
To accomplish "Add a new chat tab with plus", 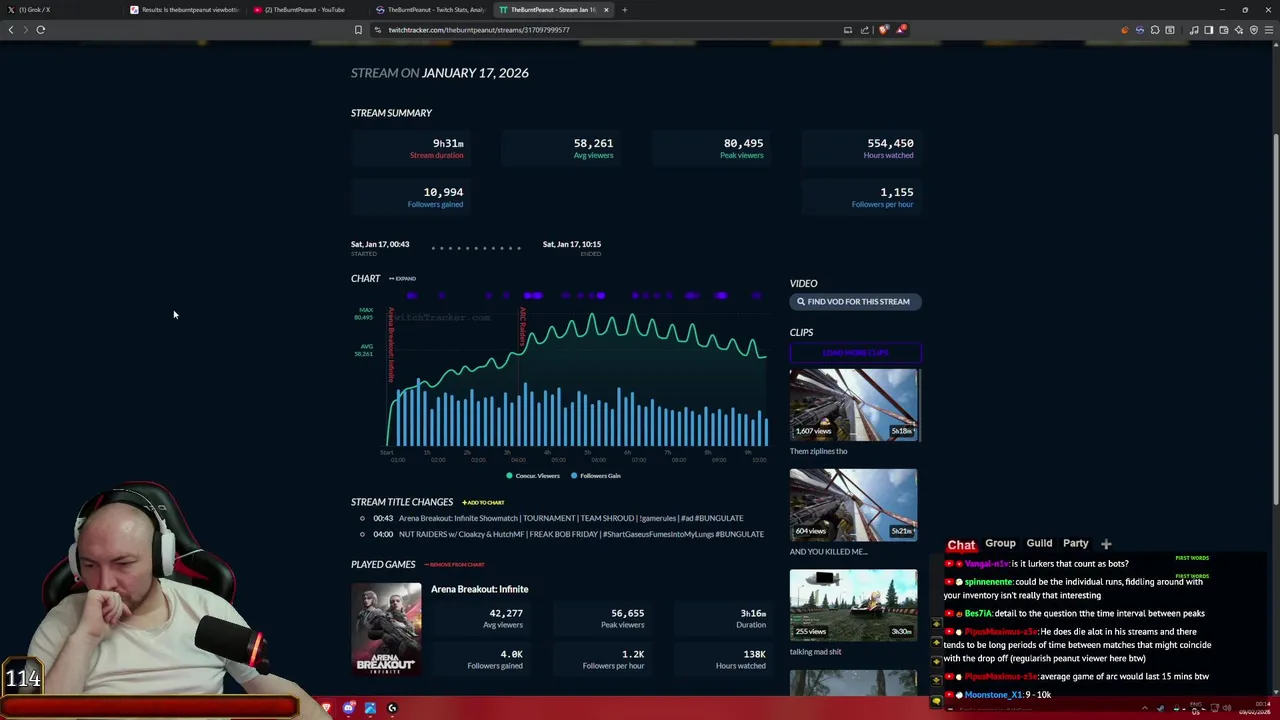I will pyautogui.click(x=1106, y=544).
